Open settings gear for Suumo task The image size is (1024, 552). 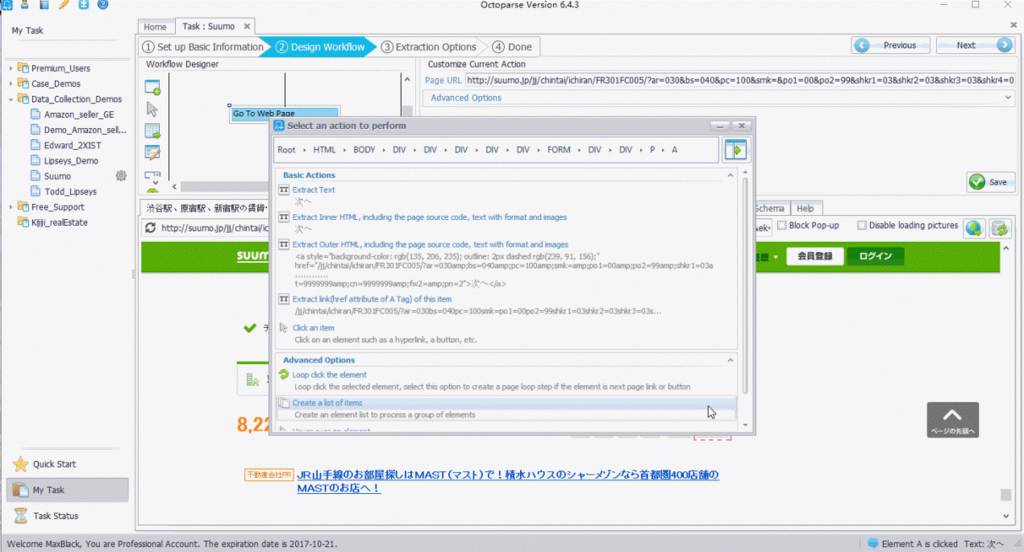[121, 176]
